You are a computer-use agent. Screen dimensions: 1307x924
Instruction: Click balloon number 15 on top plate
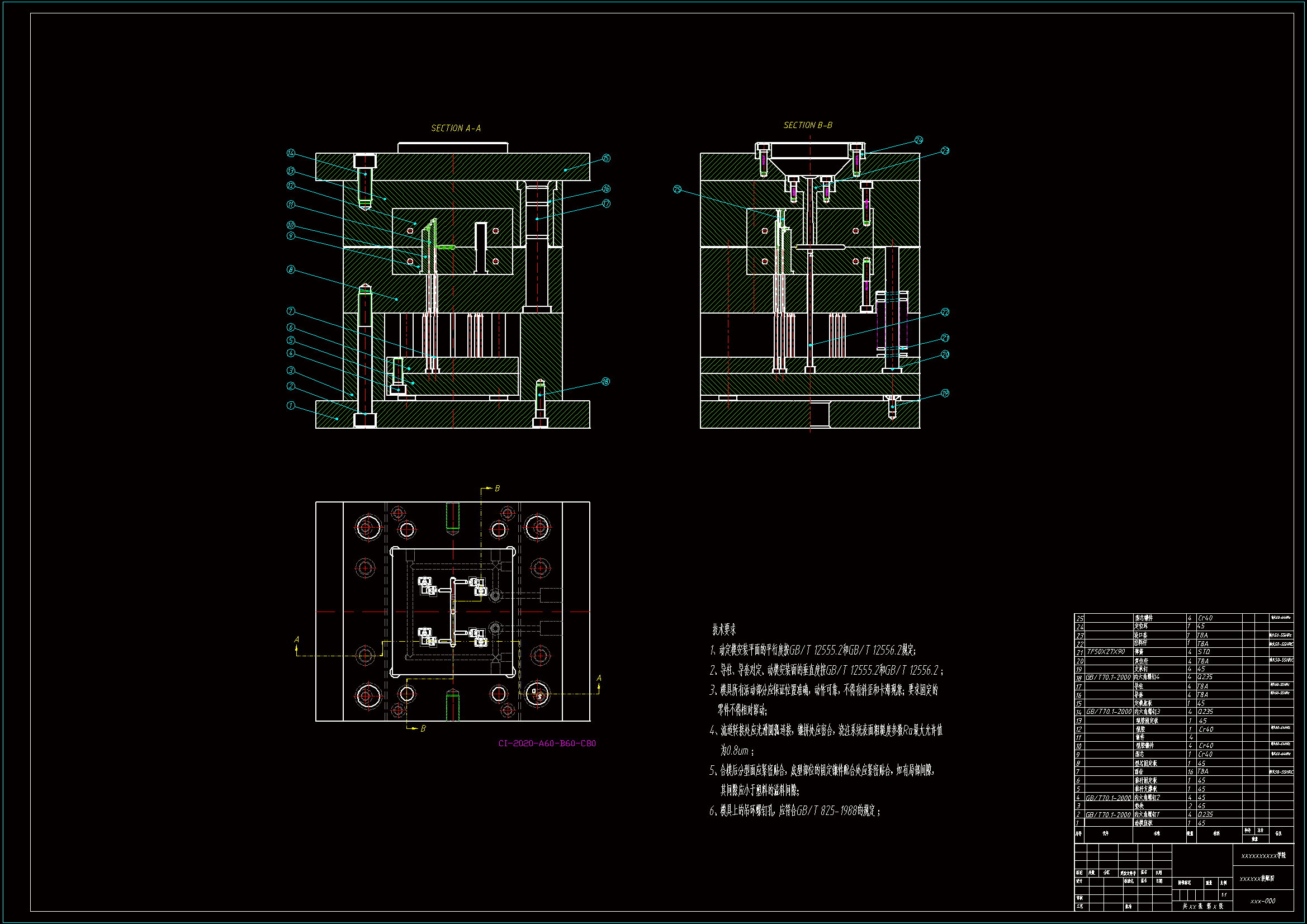point(606,158)
